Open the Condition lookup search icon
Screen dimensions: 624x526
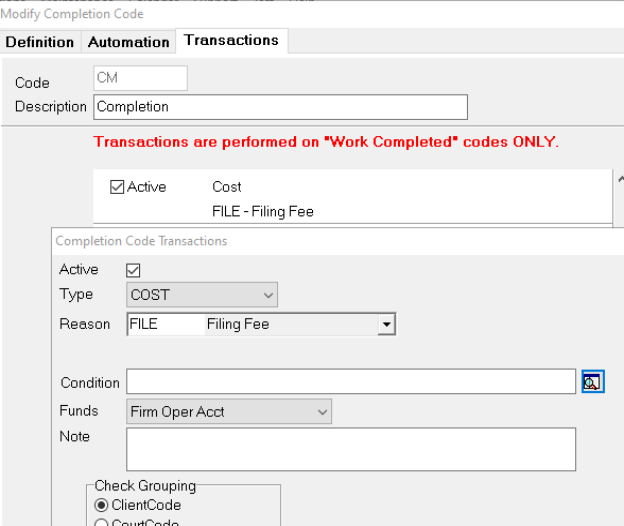coord(593,382)
